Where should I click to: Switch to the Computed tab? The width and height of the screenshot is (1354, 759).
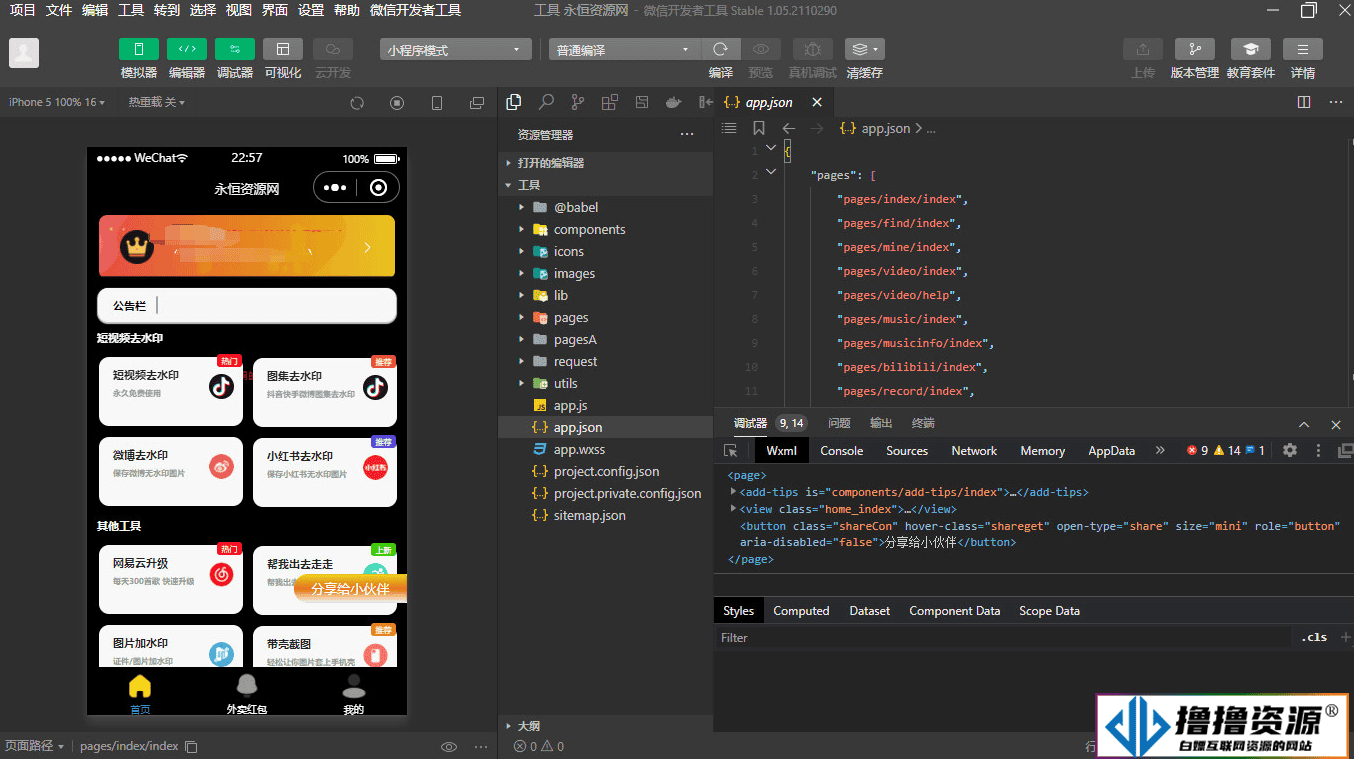pos(801,611)
